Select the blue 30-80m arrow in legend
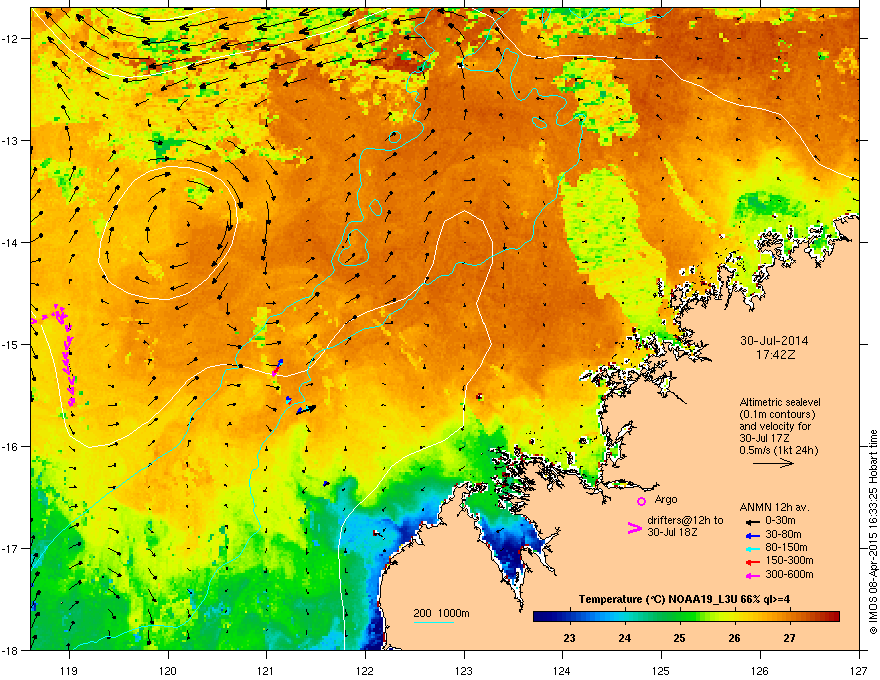 pos(752,535)
